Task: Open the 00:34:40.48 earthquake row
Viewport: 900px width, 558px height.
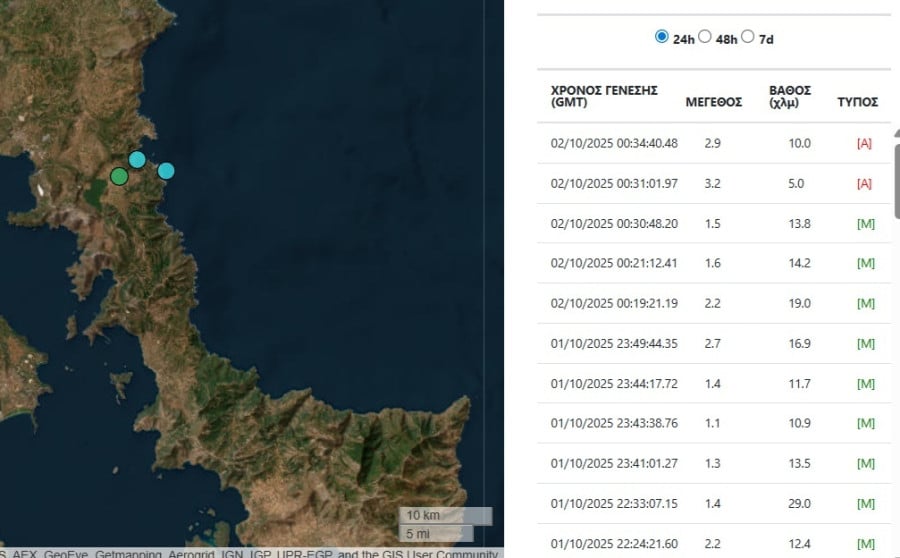Action: 614,143
